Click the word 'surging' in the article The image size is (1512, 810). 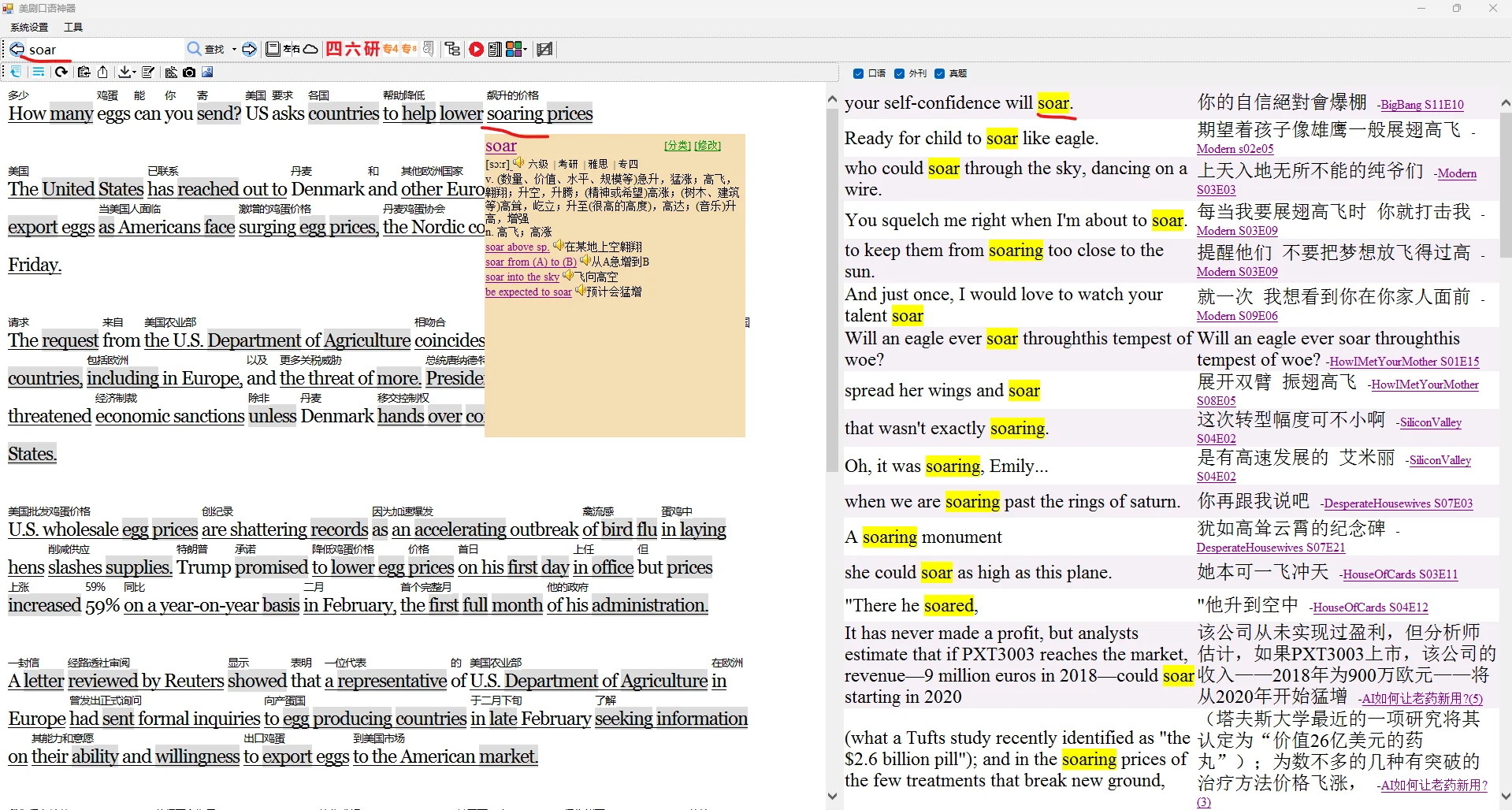pos(267,227)
